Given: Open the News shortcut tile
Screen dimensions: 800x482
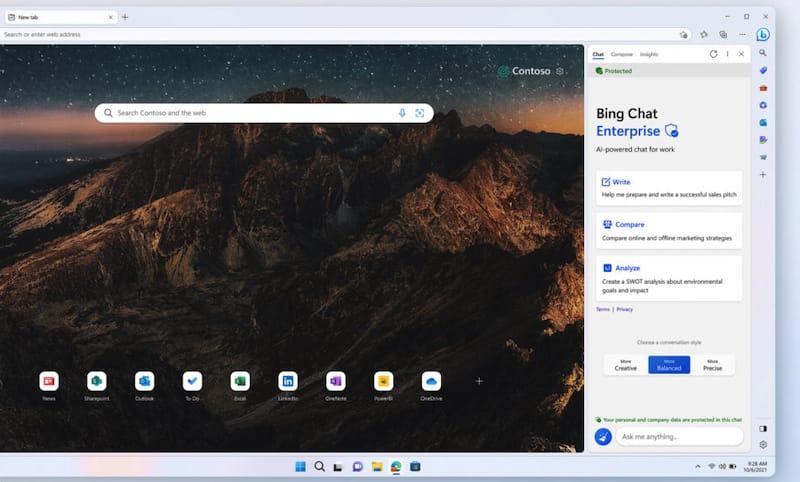Looking at the screenshot, I should (49, 381).
